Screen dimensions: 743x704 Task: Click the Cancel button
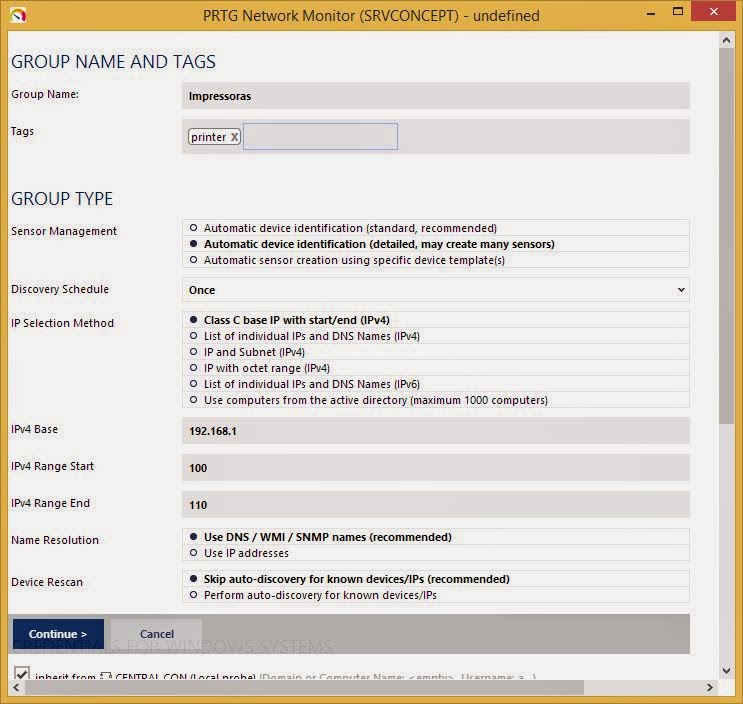click(156, 634)
